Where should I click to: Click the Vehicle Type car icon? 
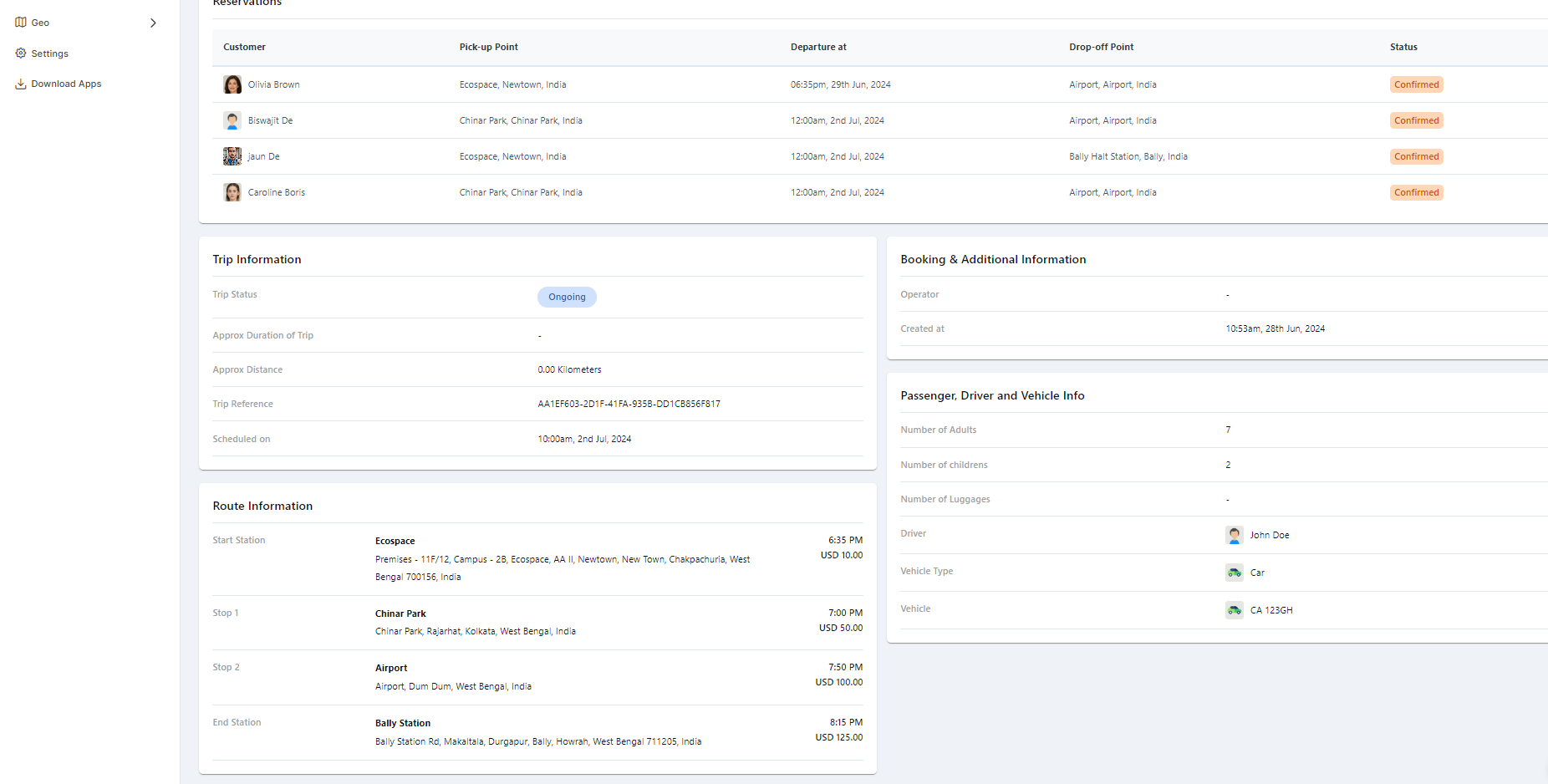coord(1234,573)
